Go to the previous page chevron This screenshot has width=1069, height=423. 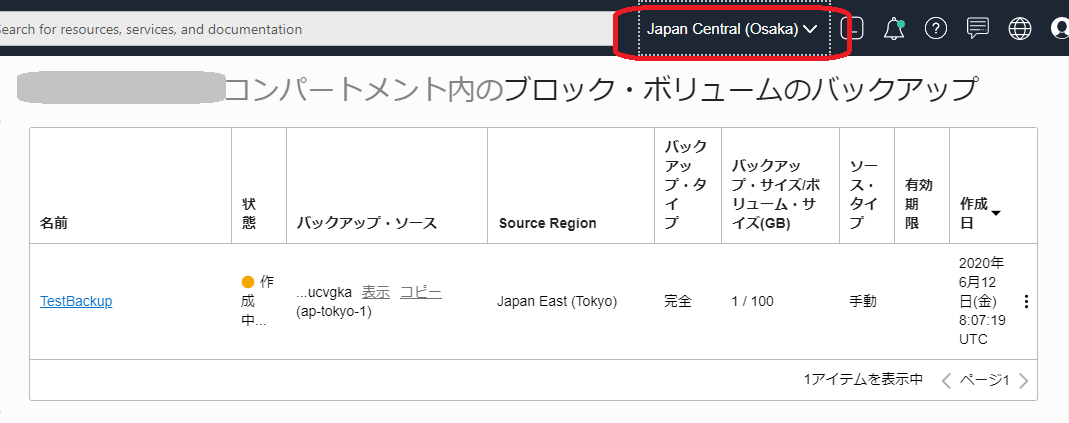946,380
